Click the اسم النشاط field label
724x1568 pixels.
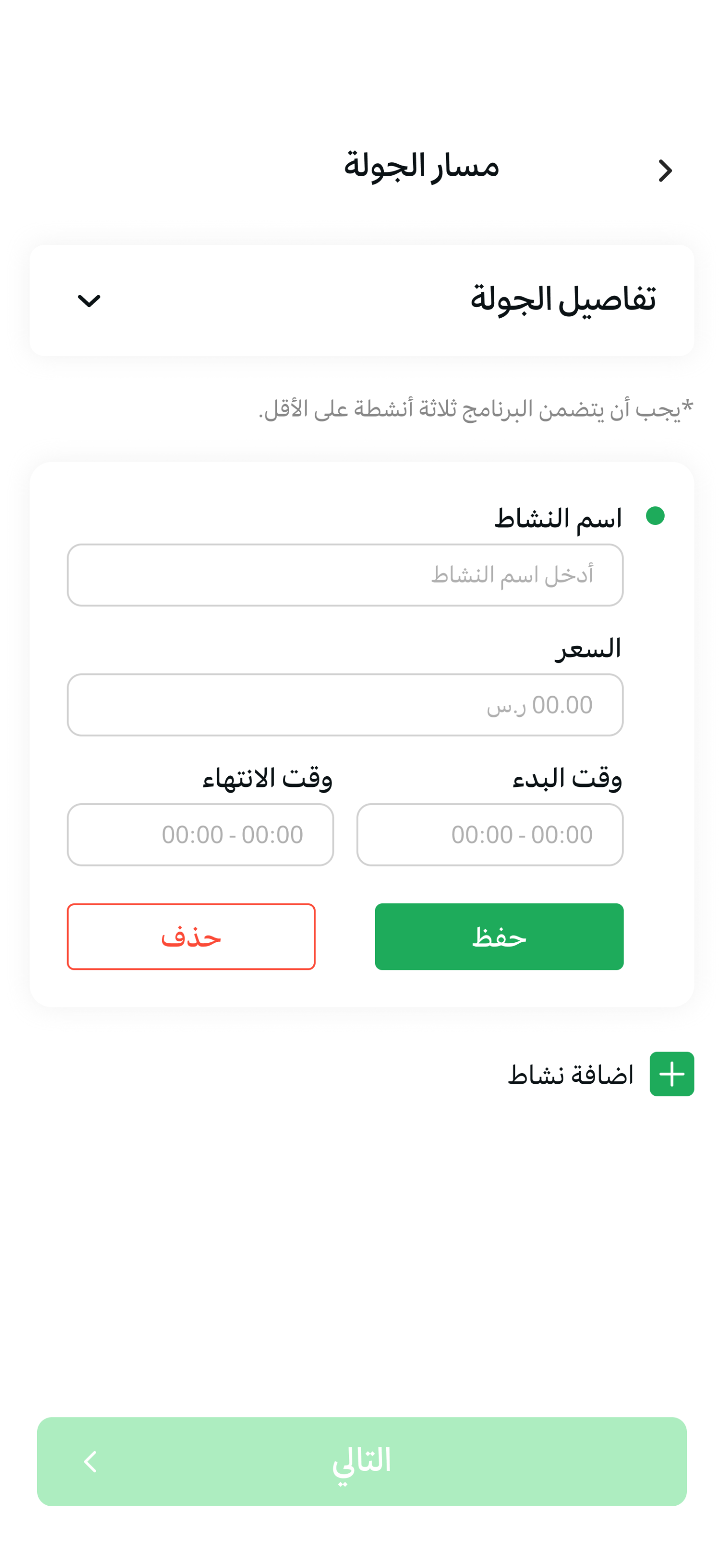tap(558, 518)
